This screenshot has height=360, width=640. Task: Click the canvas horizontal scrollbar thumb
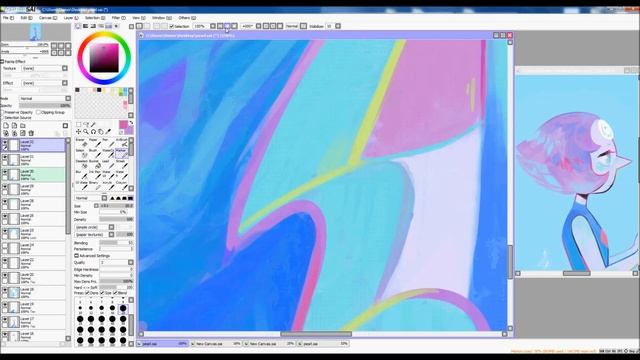tap(316, 334)
